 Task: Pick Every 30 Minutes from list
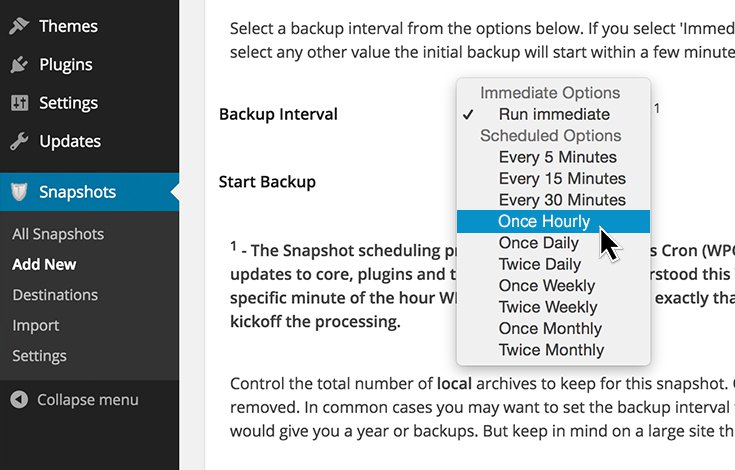pos(562,200)
